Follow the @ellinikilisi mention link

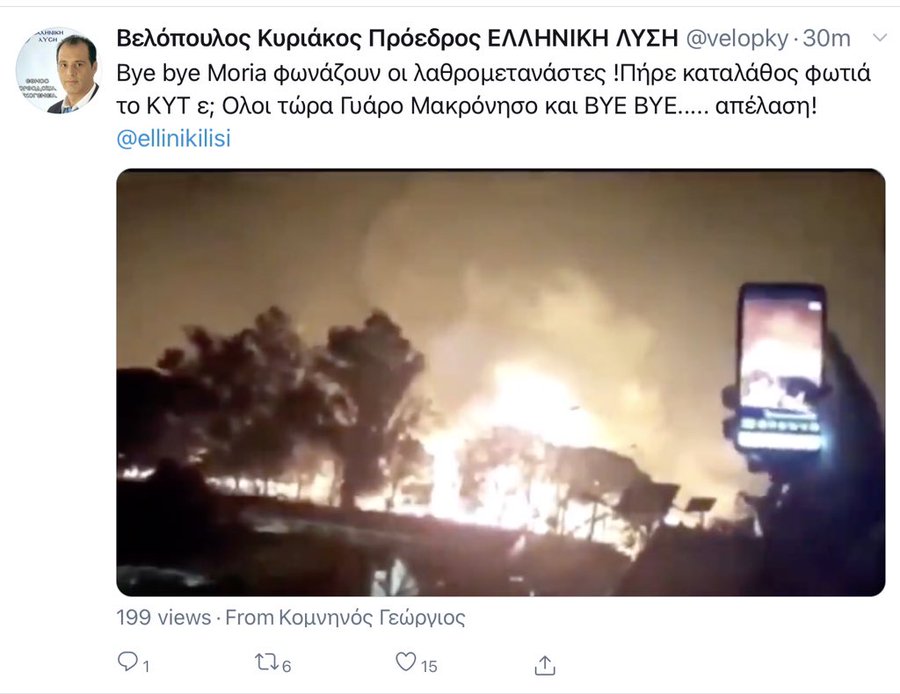tap(173, 138)
